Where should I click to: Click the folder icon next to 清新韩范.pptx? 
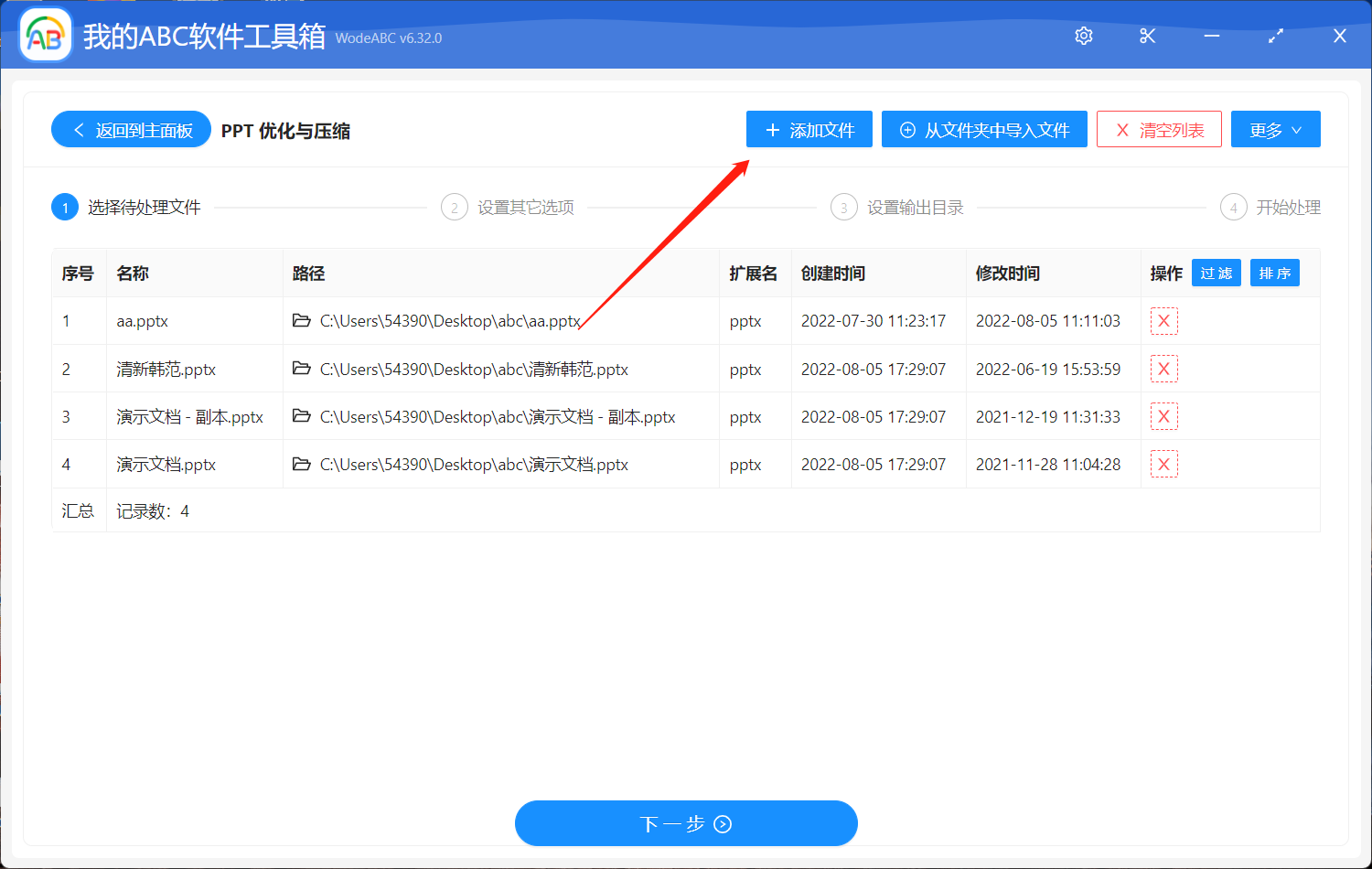302,369
